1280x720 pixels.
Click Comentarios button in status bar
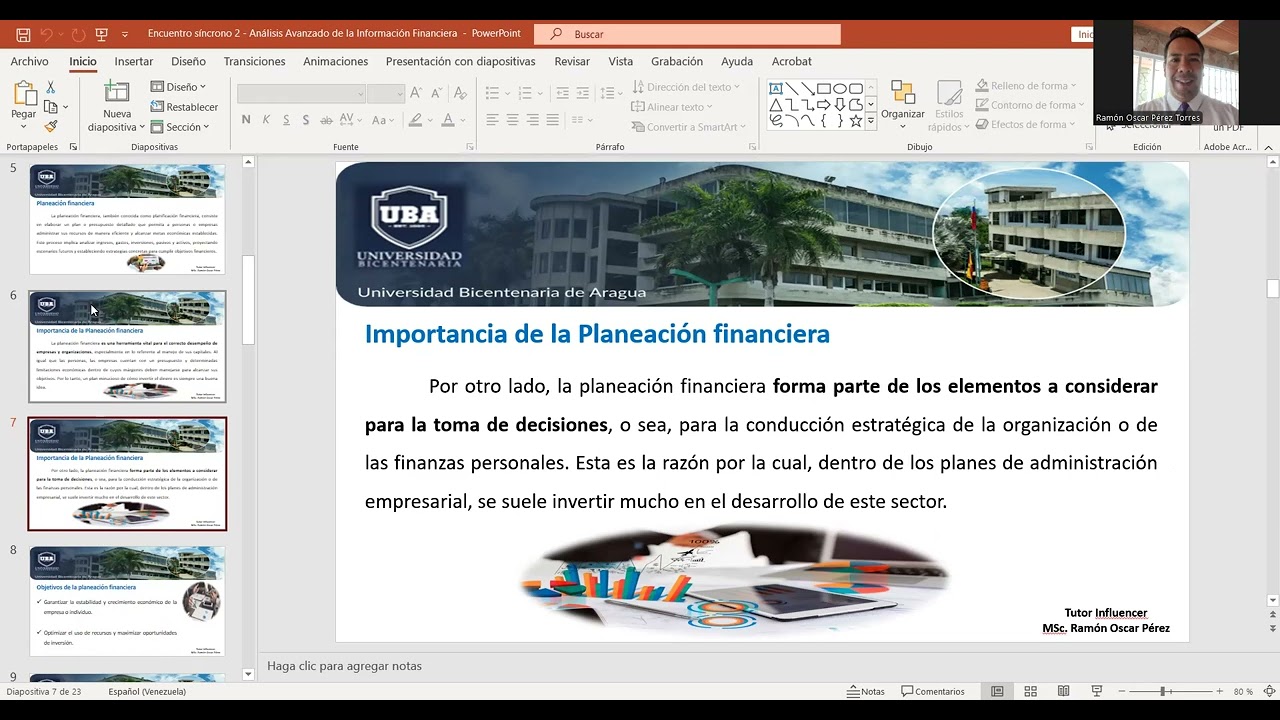point(933,691)
